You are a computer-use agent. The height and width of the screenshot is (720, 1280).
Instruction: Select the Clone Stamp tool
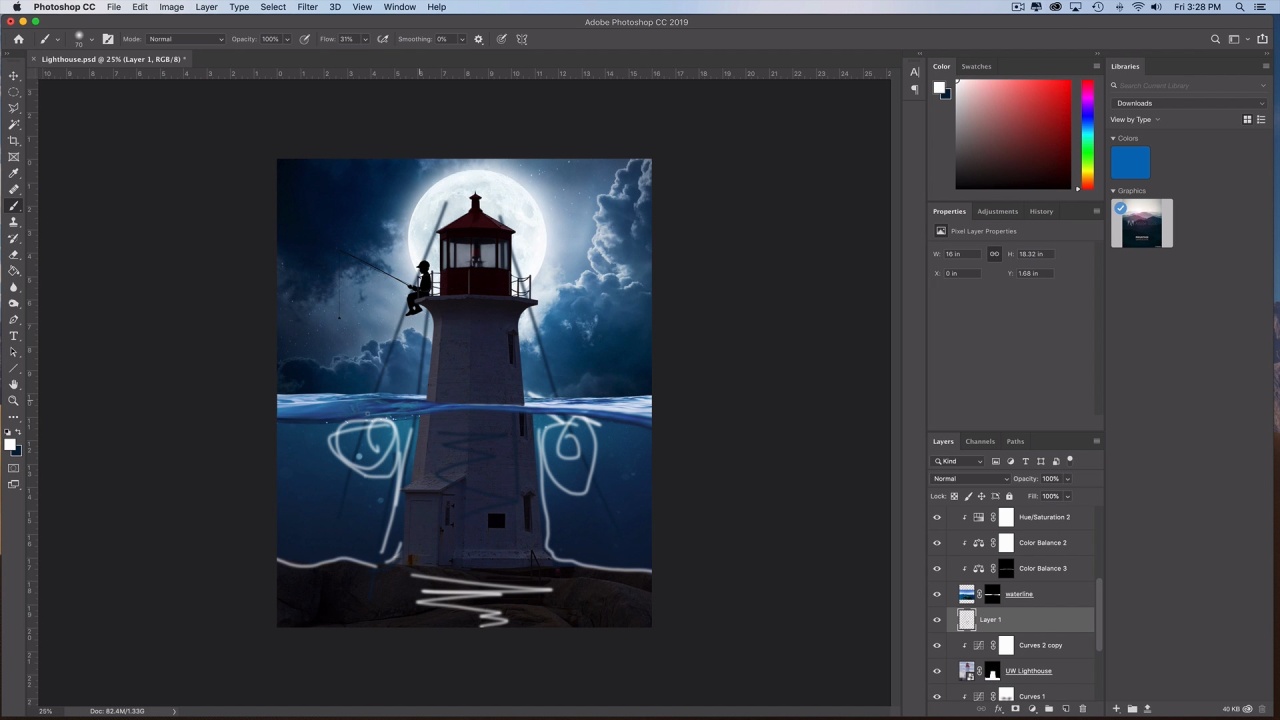(14, 222)
